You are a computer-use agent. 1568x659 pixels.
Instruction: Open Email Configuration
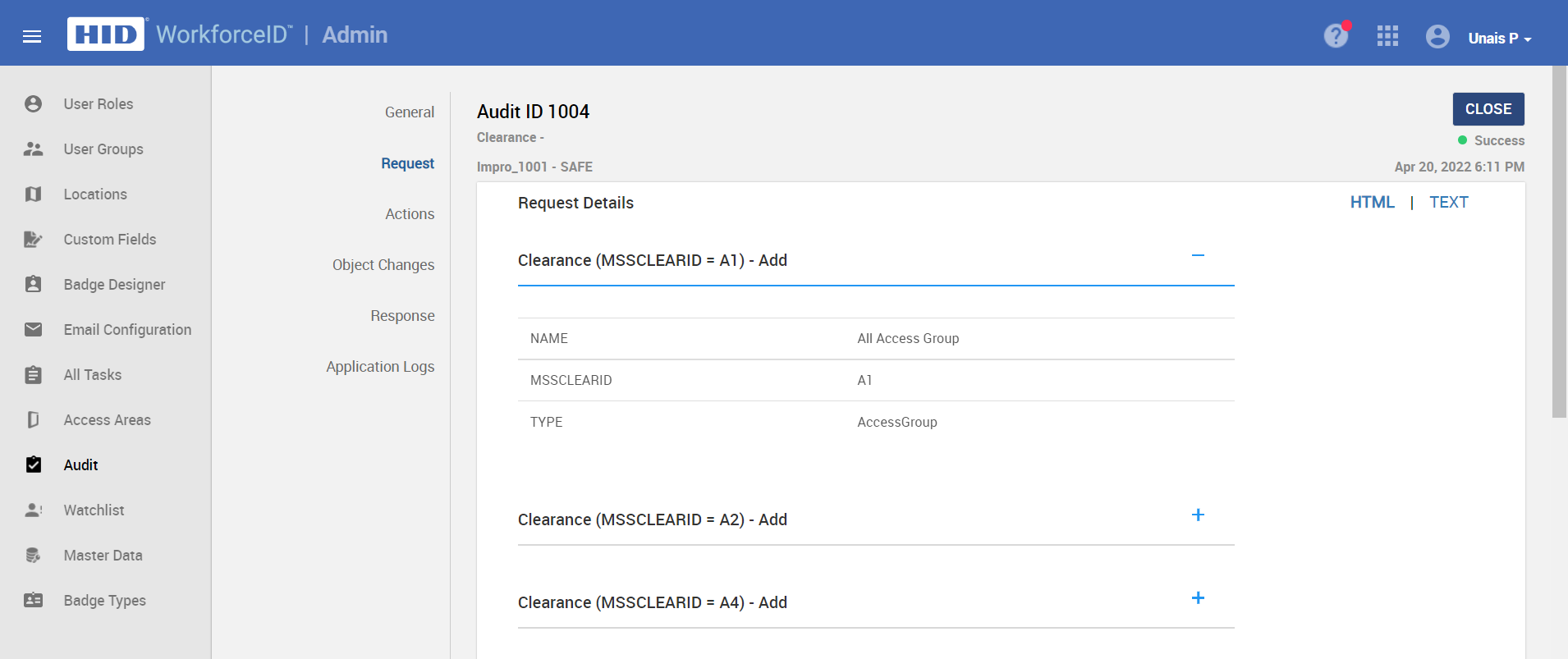coord(127,330)
